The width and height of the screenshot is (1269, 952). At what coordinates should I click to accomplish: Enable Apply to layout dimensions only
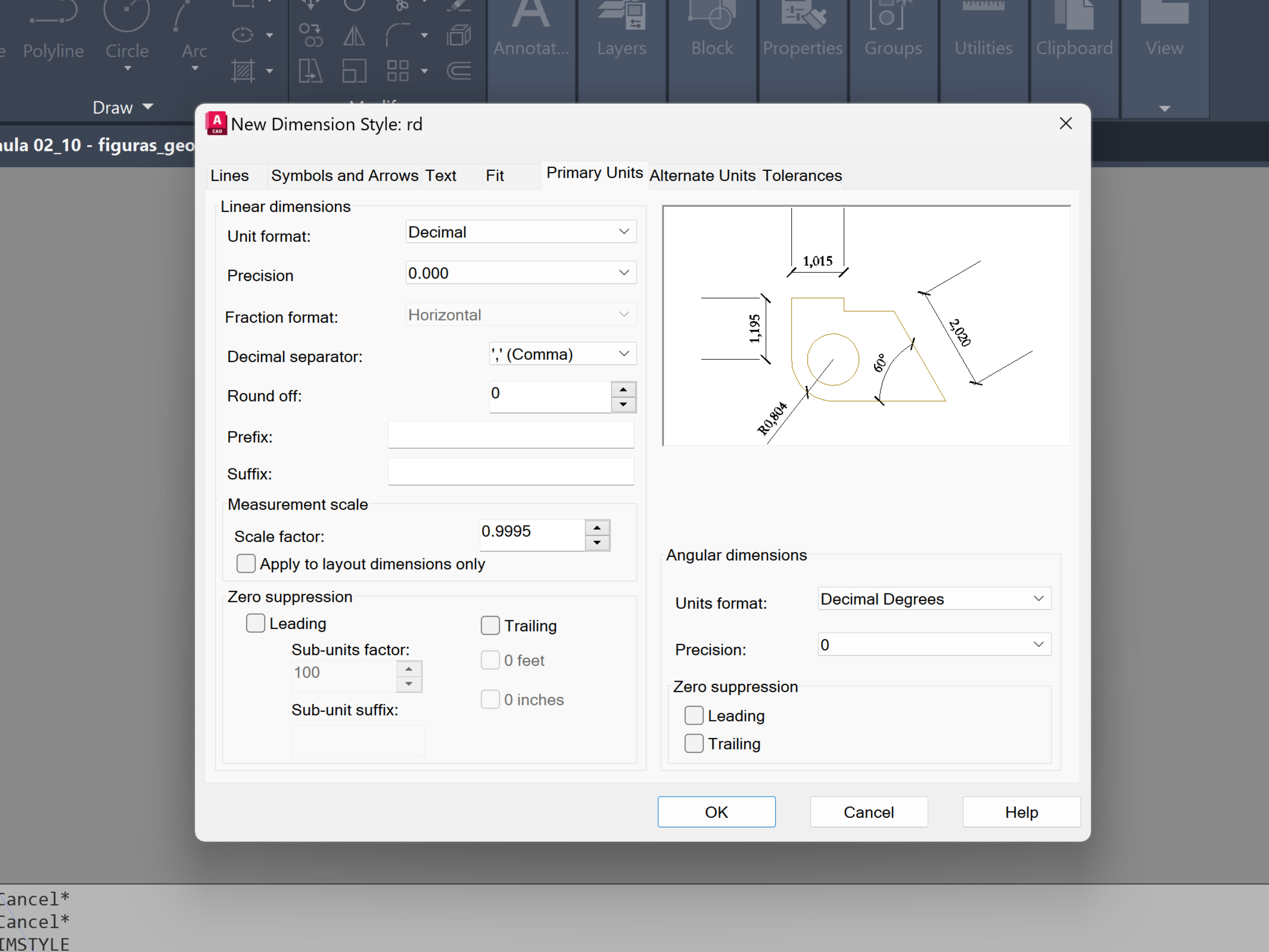tap(246, 564)
